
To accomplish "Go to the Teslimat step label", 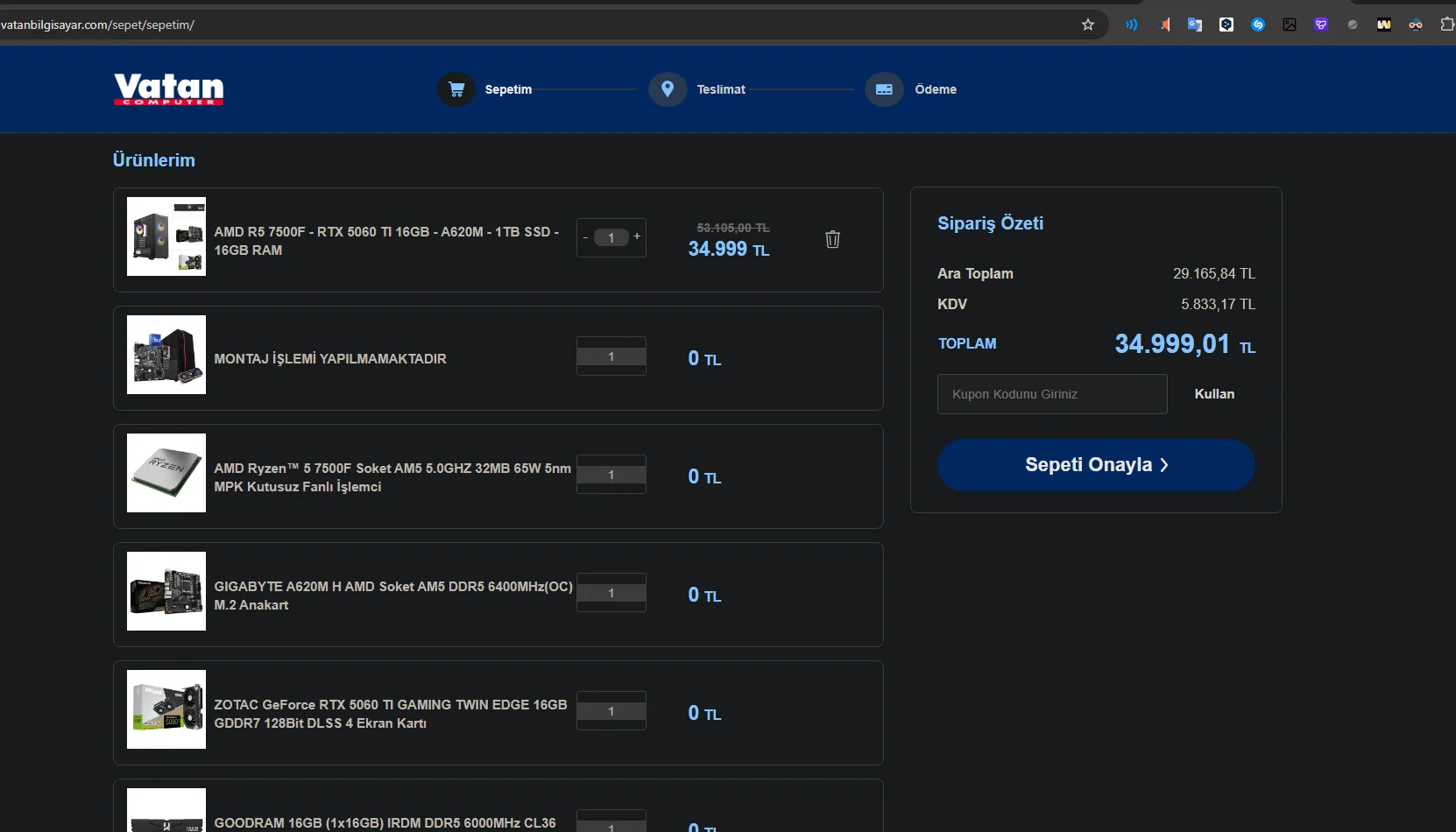I will tap(721, 89).
